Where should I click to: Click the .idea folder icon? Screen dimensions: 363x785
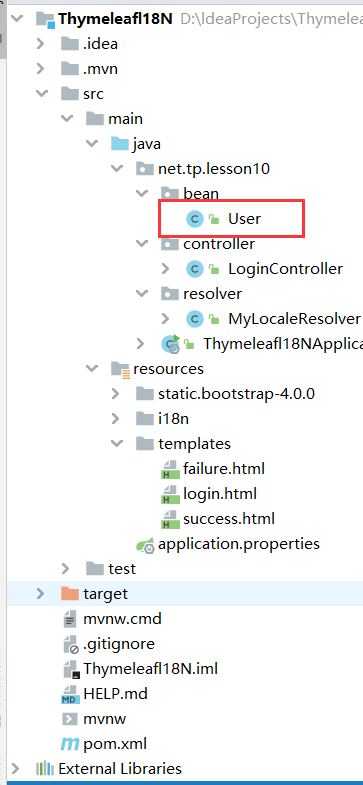pos(70,44)
